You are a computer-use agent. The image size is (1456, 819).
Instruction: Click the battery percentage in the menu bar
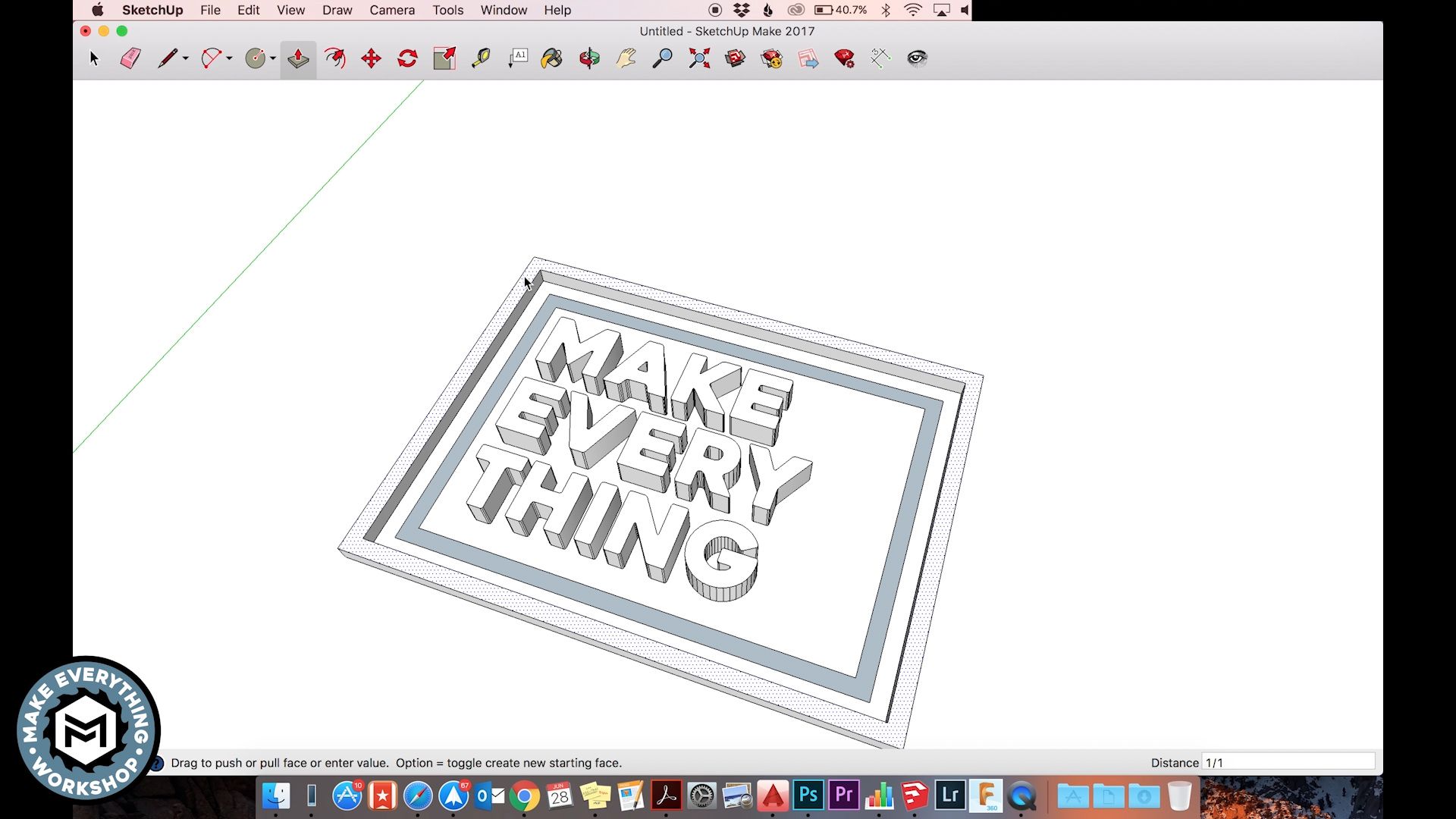pos(849,10)
